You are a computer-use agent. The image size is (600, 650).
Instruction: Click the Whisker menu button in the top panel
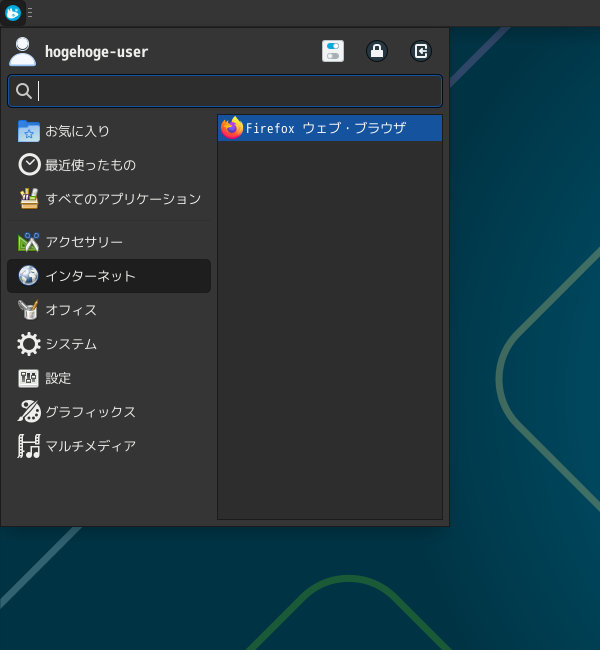tap(13, 13)
